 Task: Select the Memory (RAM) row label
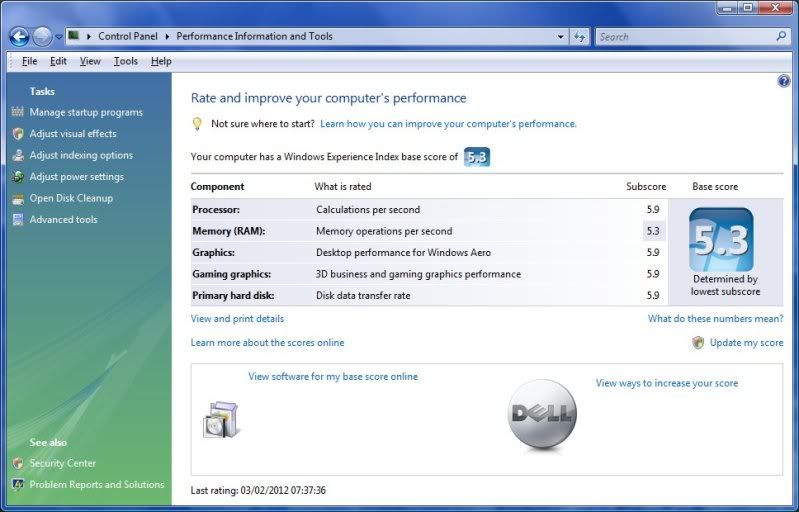coord(229,231)
